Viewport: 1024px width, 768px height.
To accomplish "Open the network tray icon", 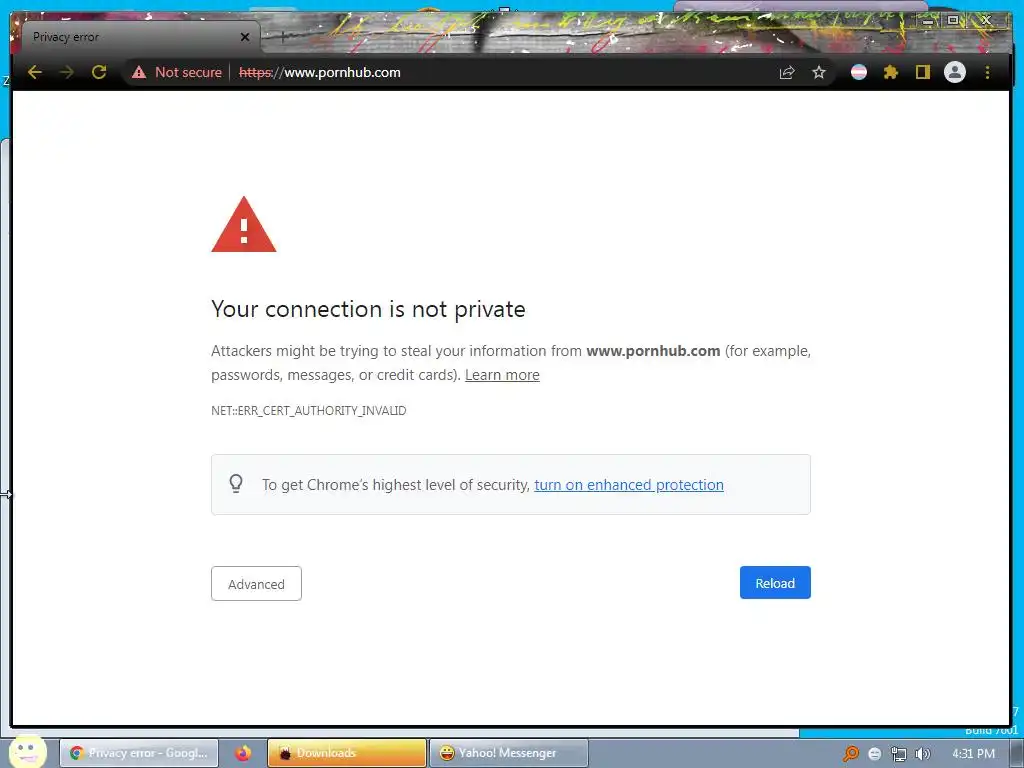I will (x=899, y=754).
